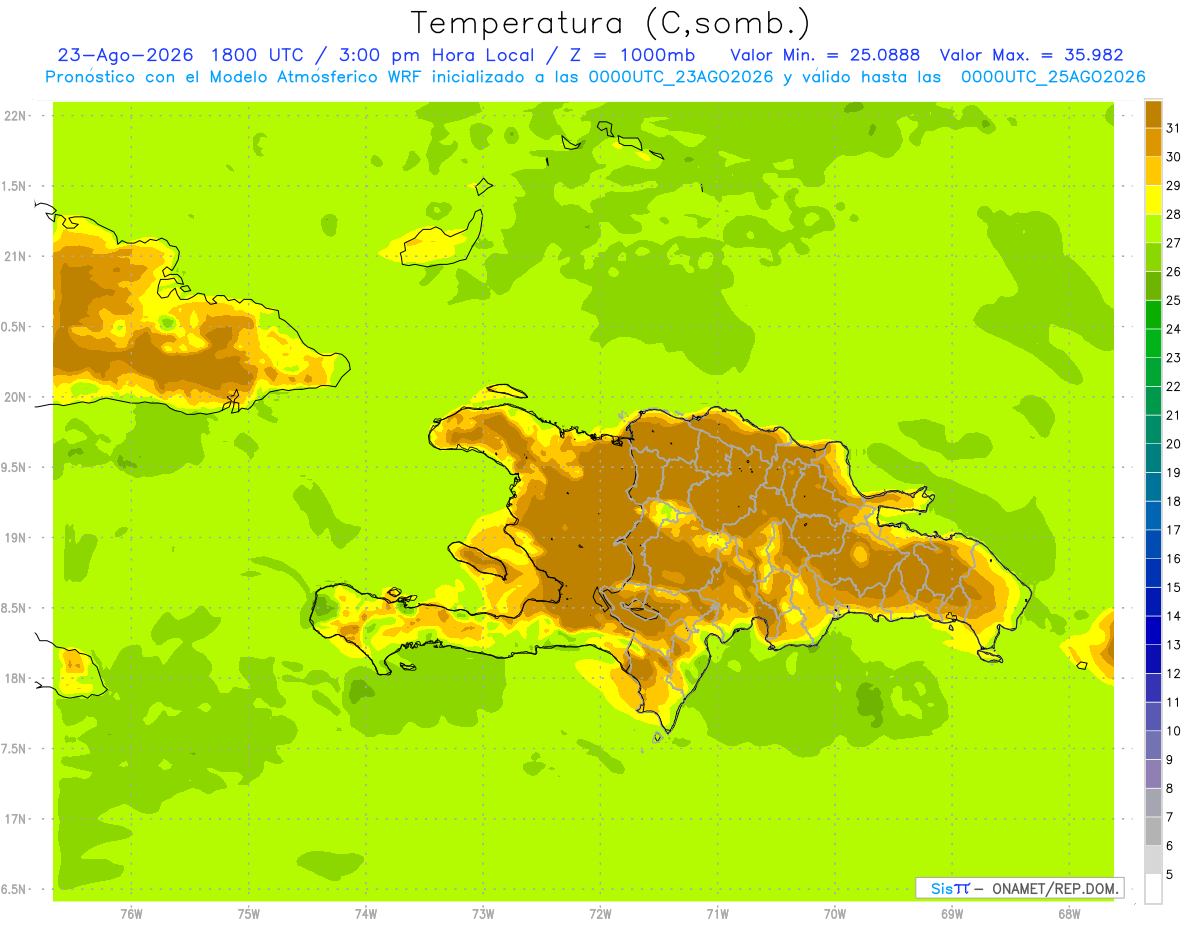This screenshot has width=1200, height=927.
Task: Click the "72W" longitude label
Action: click(600, 914)
